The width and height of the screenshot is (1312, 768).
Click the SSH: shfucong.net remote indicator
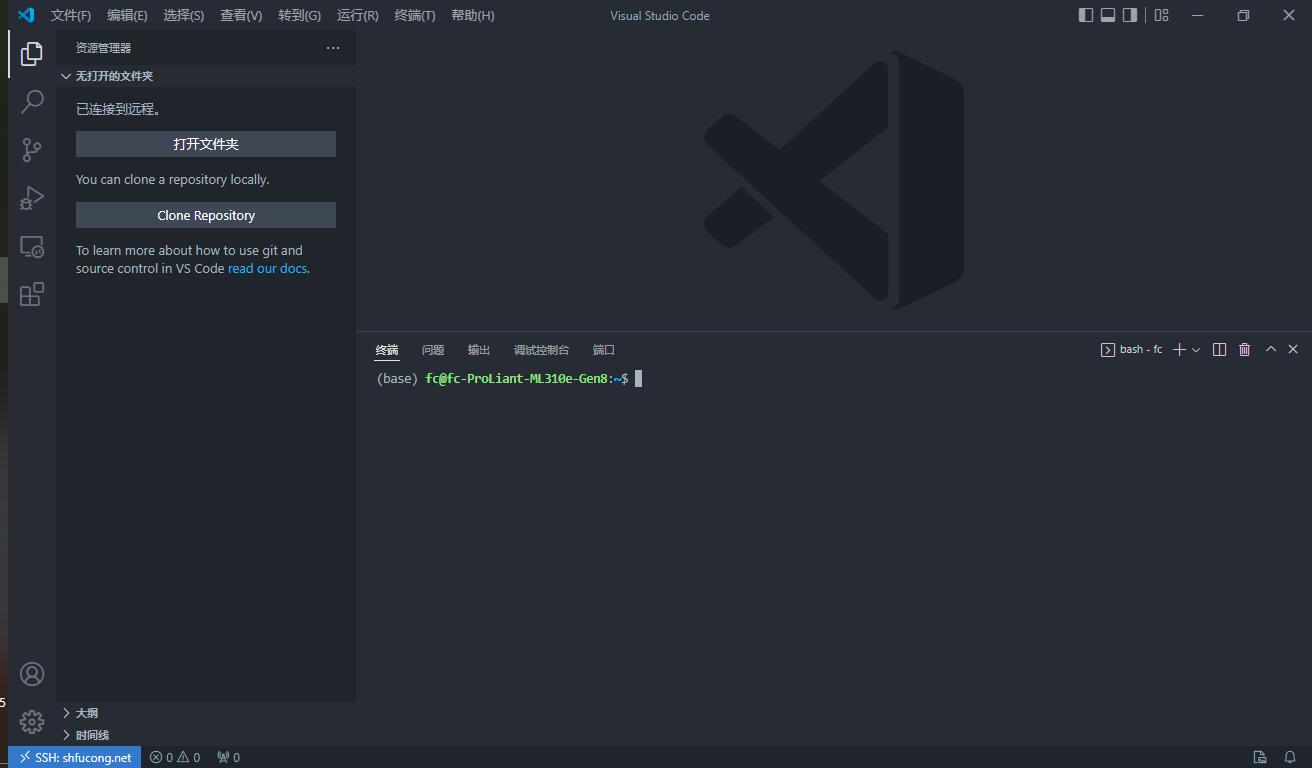[x=75, y=757]
